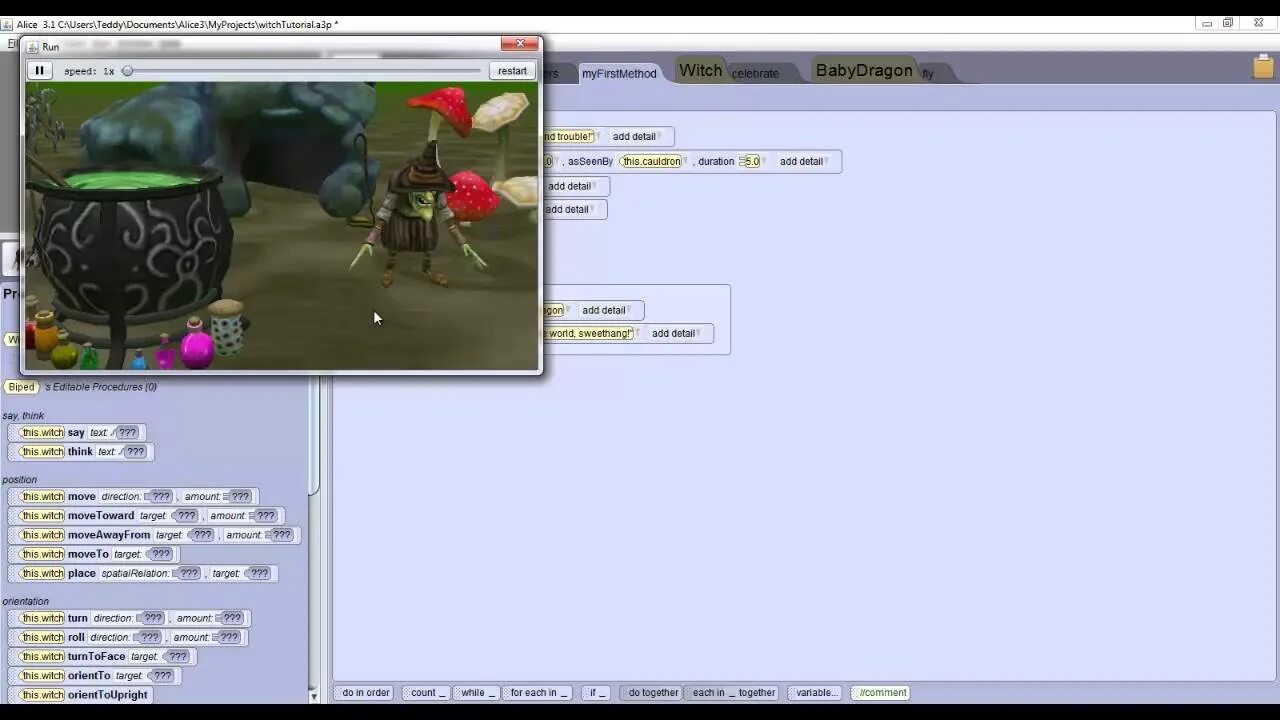Click the 'say, think' section label
The height and width of the screenshot is (720, 1280).
click(23, 416)
